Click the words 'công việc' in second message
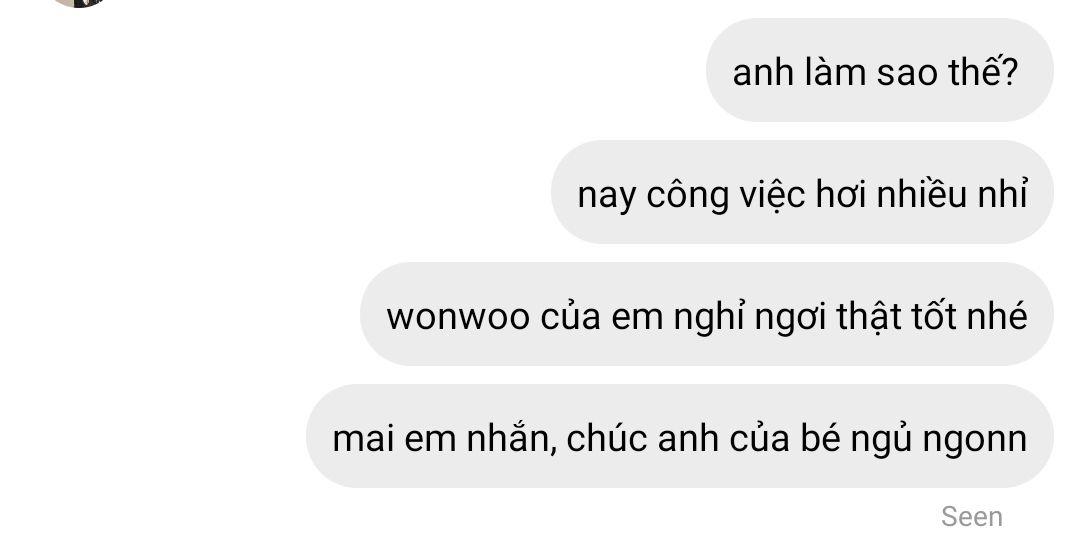The height and width of the screenshot is (543, 1080). pos(725,194)
